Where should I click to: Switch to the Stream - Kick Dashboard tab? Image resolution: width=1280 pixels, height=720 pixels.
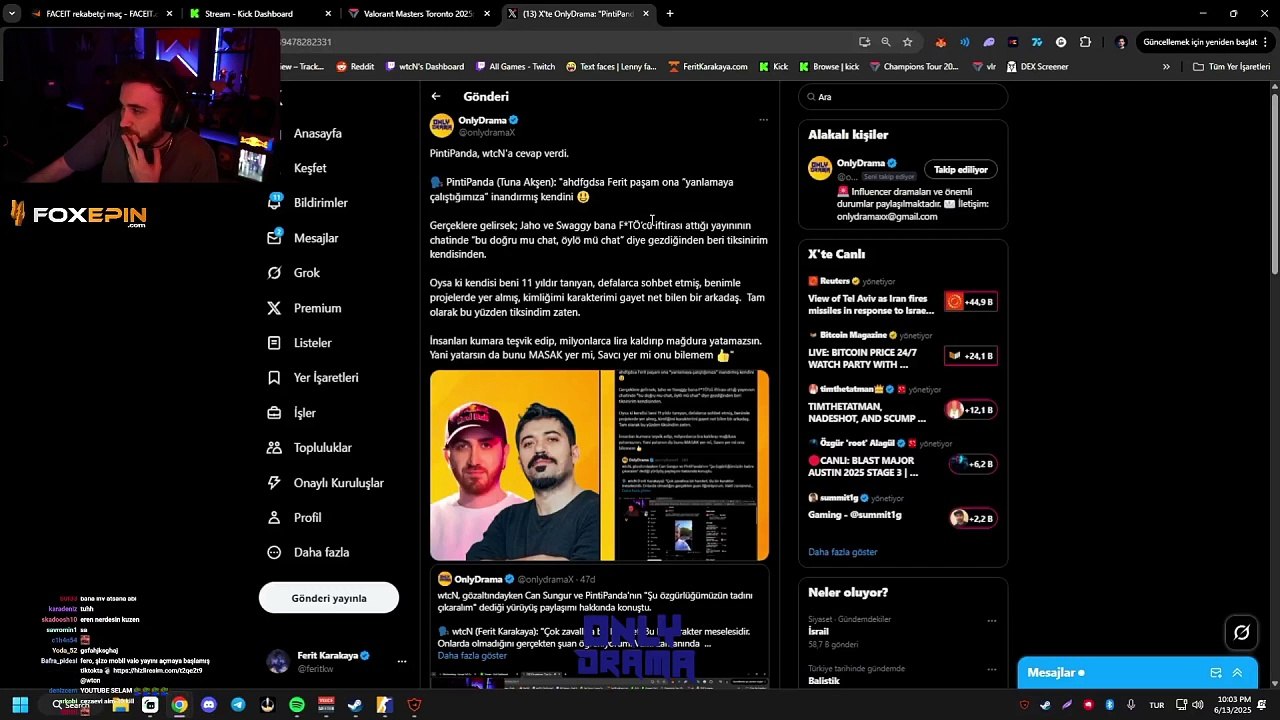point(258,14)
